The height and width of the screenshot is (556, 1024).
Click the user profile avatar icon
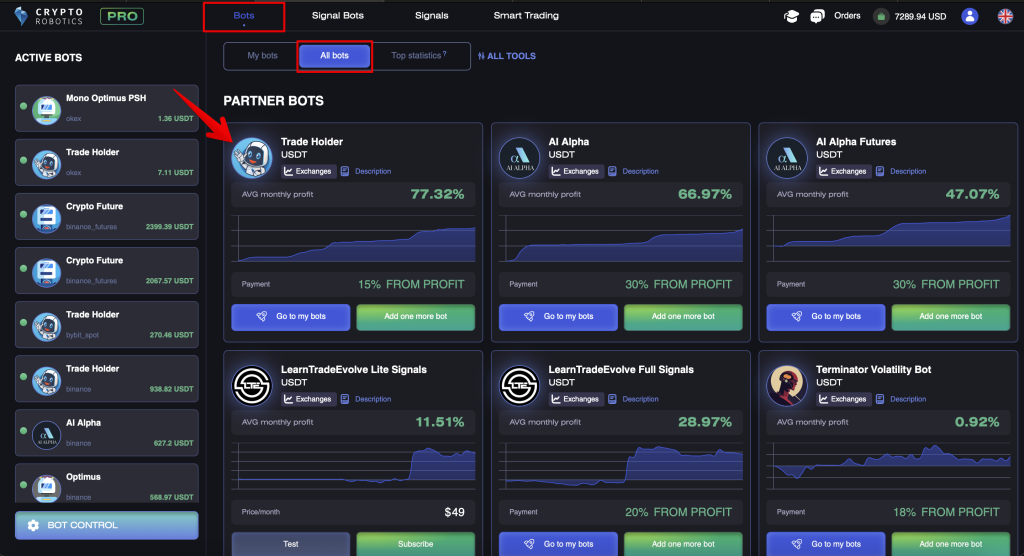click(970, 16)
